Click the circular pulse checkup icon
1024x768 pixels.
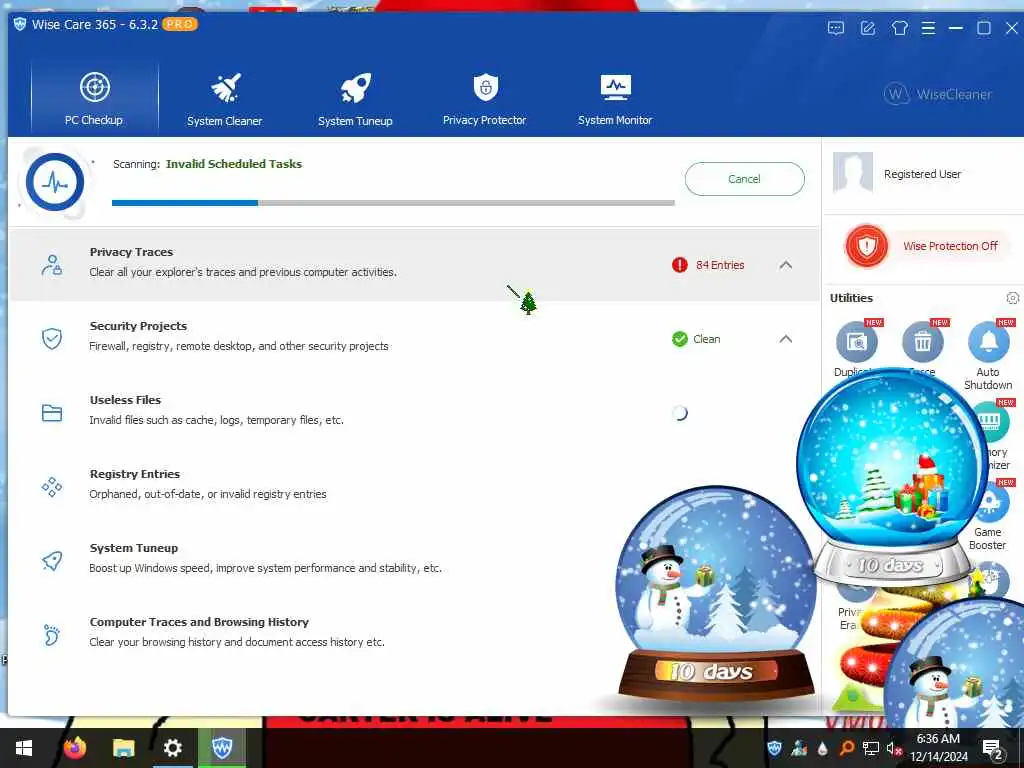click(x=55, y=182)
